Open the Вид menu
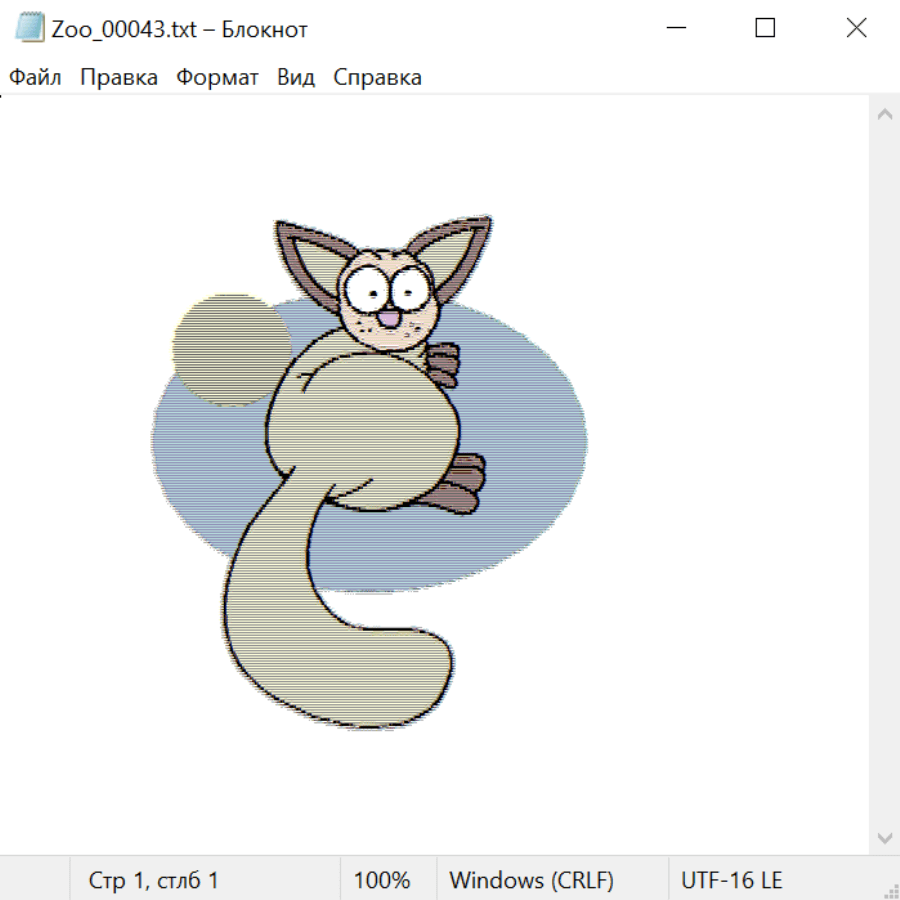This screenshot has height=900, width=900. pyautogui.click(x=296, y=78)
